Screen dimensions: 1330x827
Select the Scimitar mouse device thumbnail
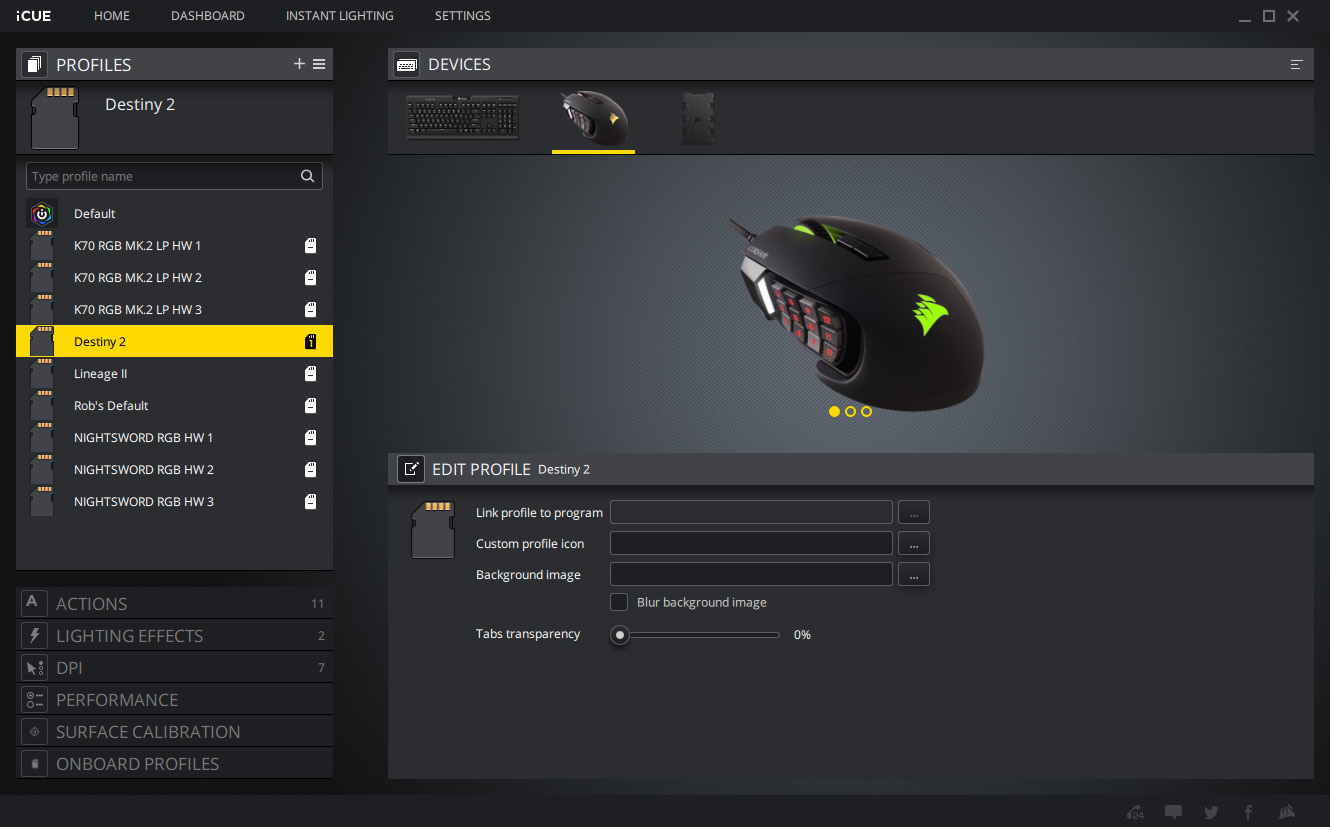[594, 118]
